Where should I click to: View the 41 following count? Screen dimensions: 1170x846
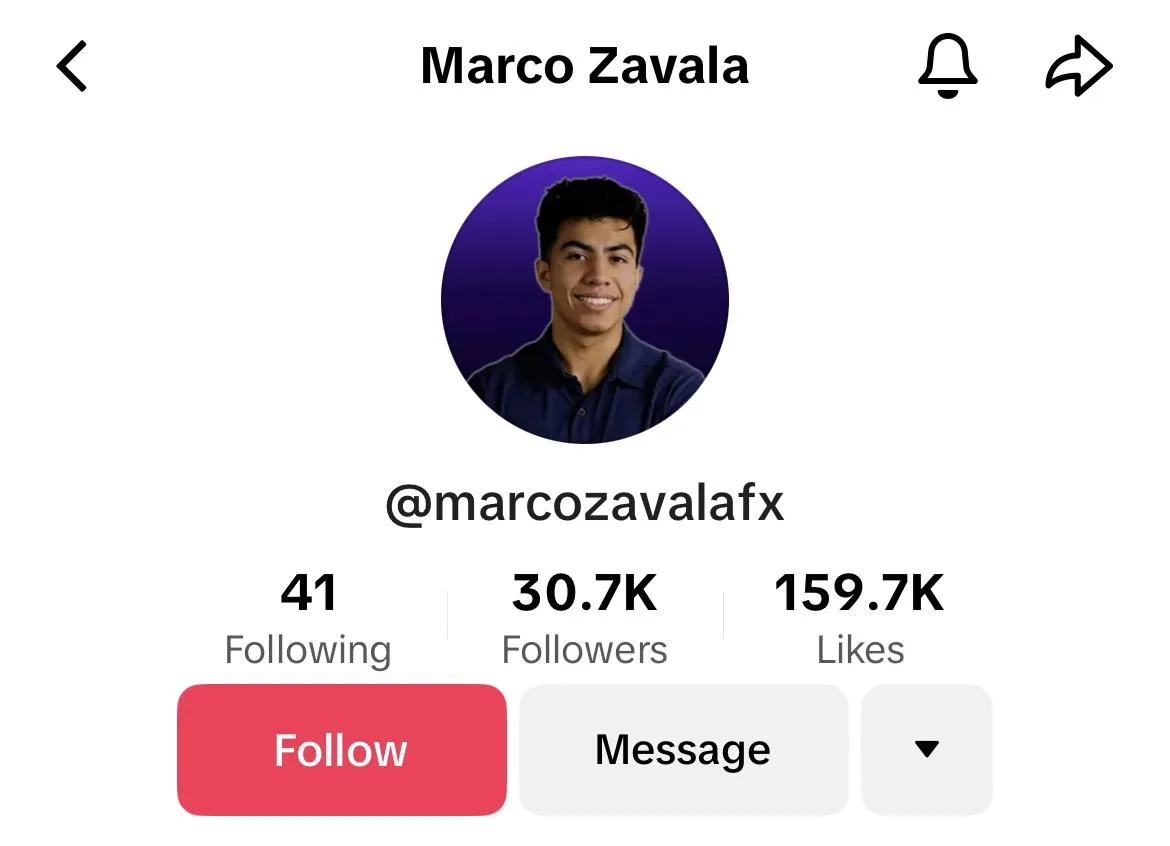309,592
